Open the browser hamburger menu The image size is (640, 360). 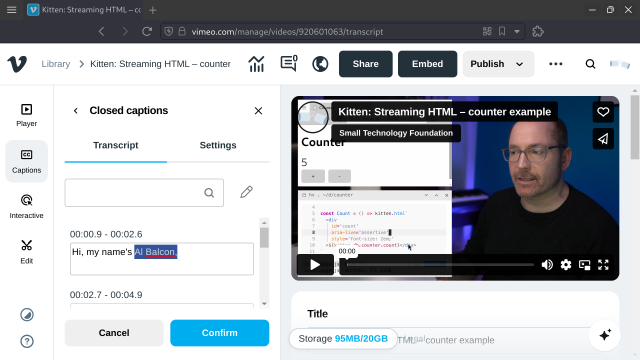[x=11, y=10]
